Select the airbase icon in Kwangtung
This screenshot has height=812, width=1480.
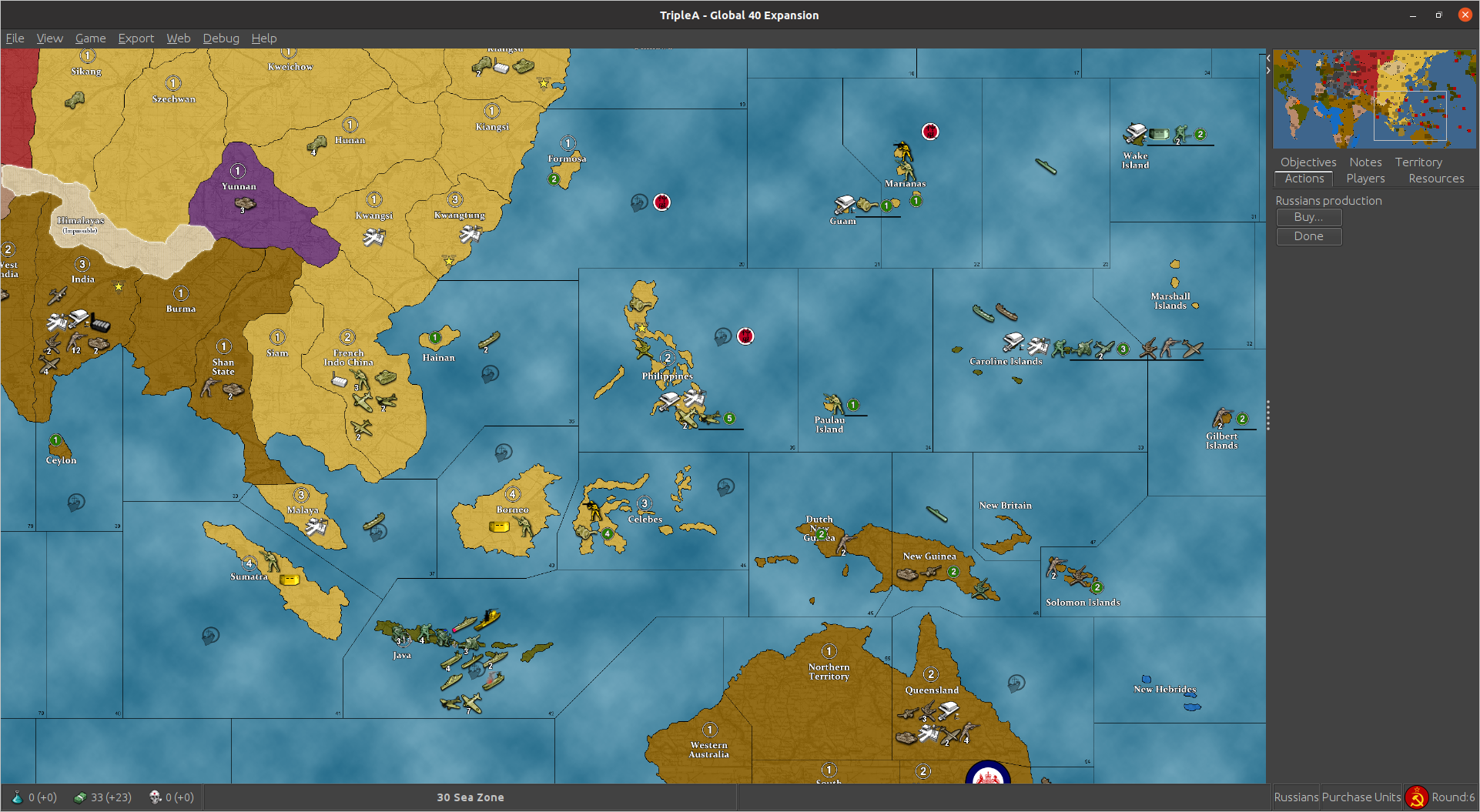click(470, 234)
